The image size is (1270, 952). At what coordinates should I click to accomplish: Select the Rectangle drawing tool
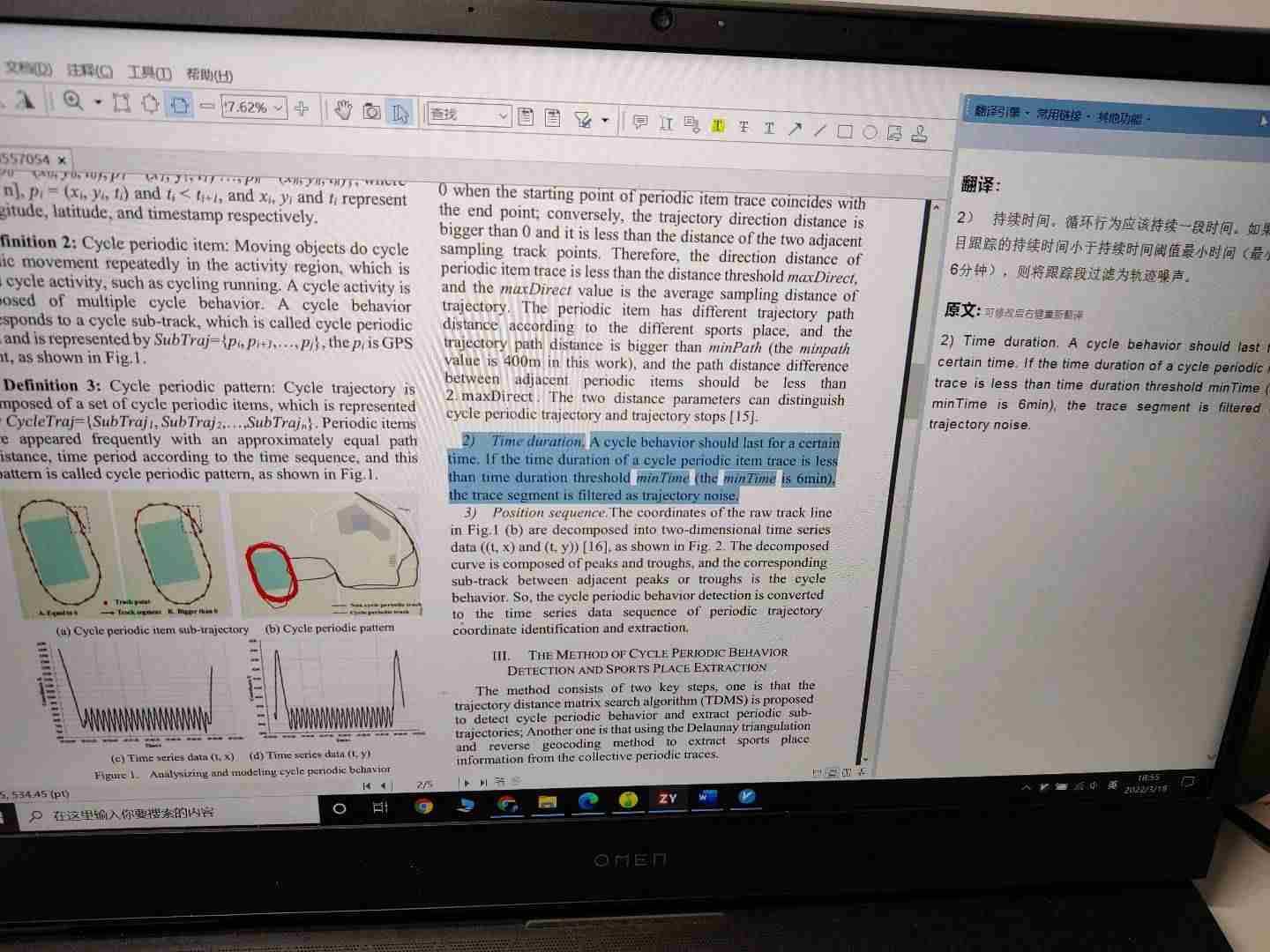844,131
